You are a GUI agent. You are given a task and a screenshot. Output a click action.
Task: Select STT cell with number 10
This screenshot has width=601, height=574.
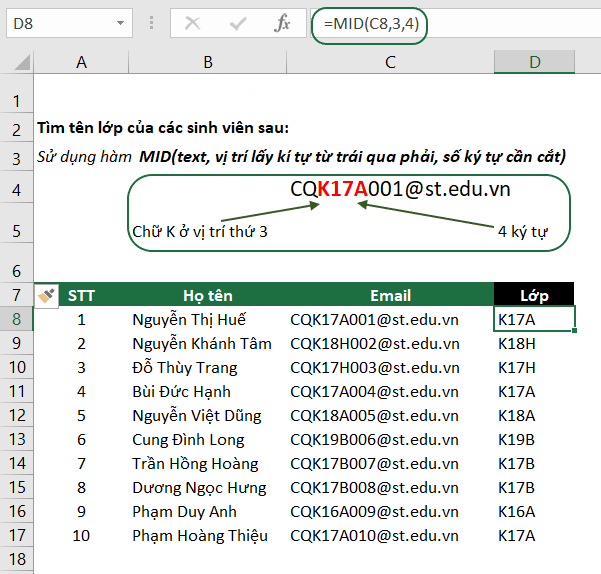click(x=81, y=535)
